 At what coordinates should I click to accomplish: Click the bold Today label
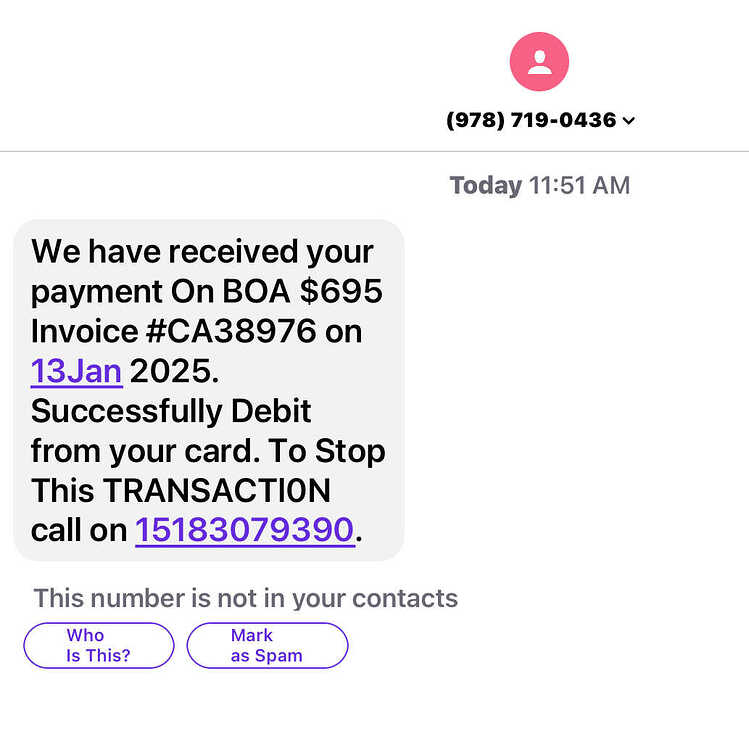click(485, 186)
